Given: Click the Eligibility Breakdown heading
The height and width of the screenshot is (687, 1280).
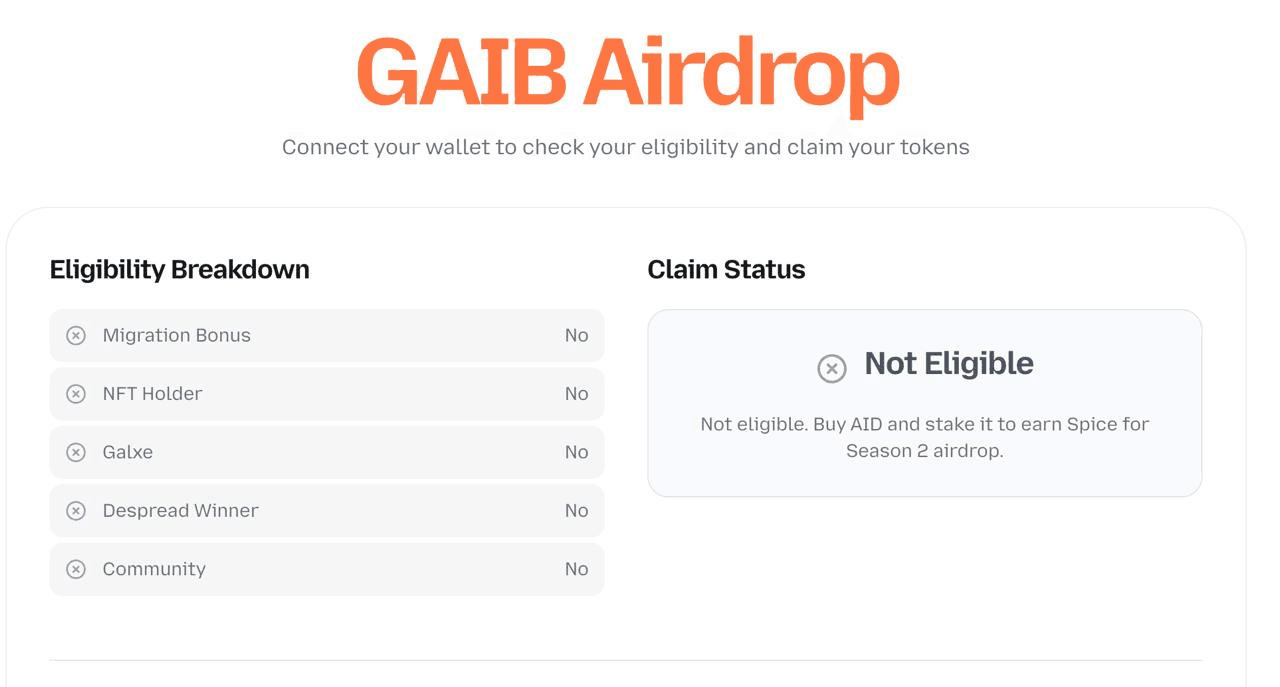Looking at the screenshot, I should (179, 270).
